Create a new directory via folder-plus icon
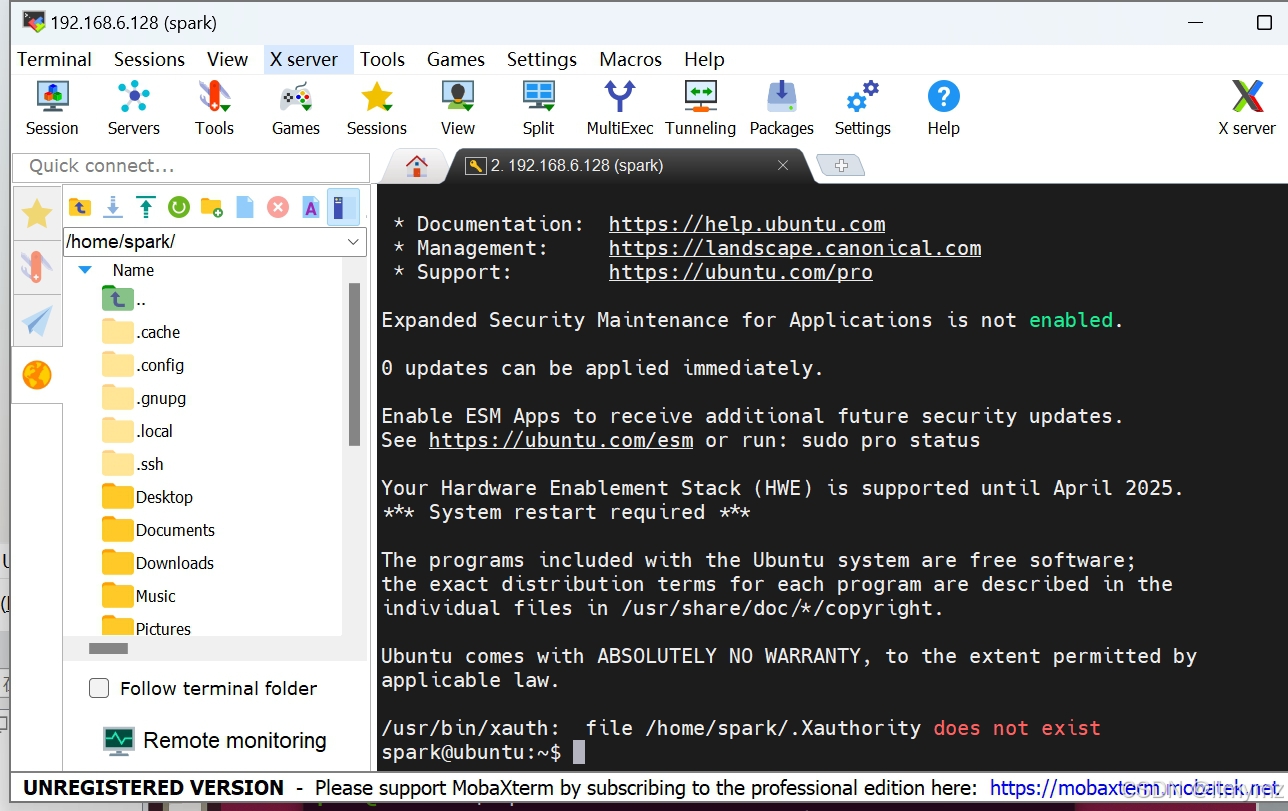Viewport: 1288px width, 811px height. (212, 207)
